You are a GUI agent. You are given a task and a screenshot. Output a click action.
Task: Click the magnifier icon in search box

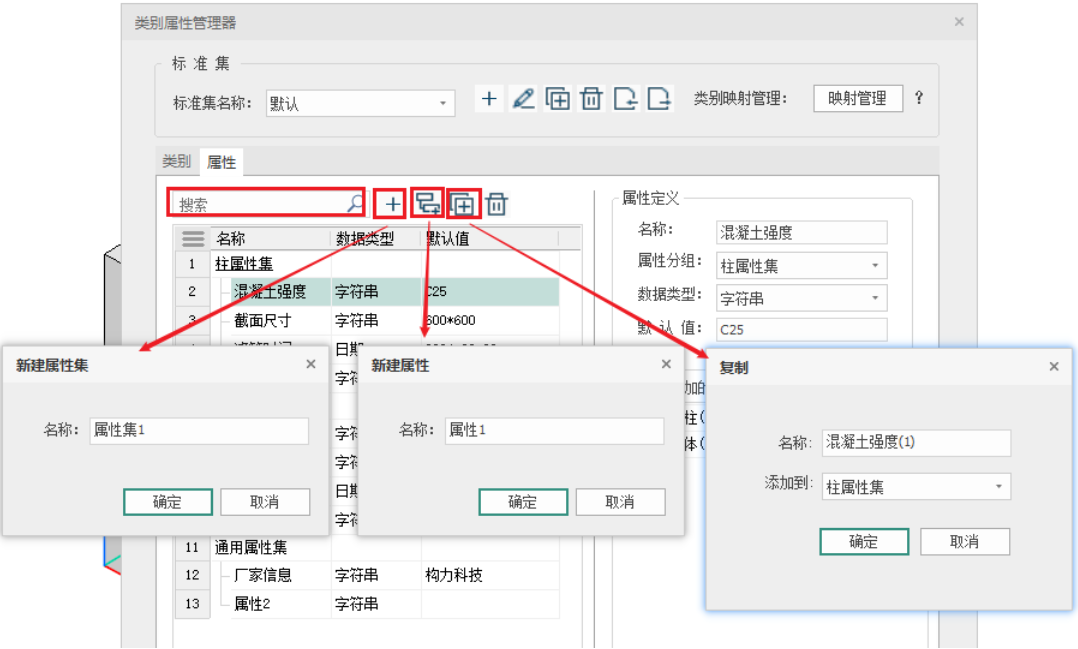coord(355,204)
